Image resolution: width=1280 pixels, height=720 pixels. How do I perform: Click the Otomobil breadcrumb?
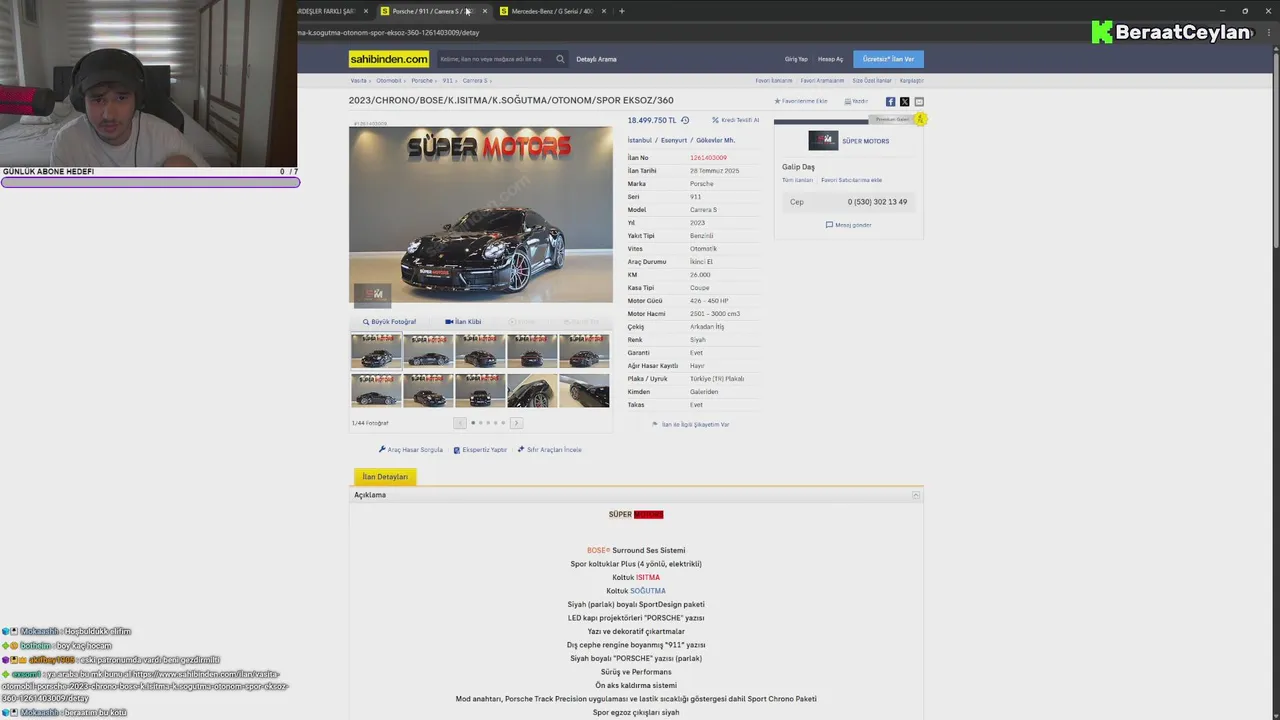(x=389, y=80)
